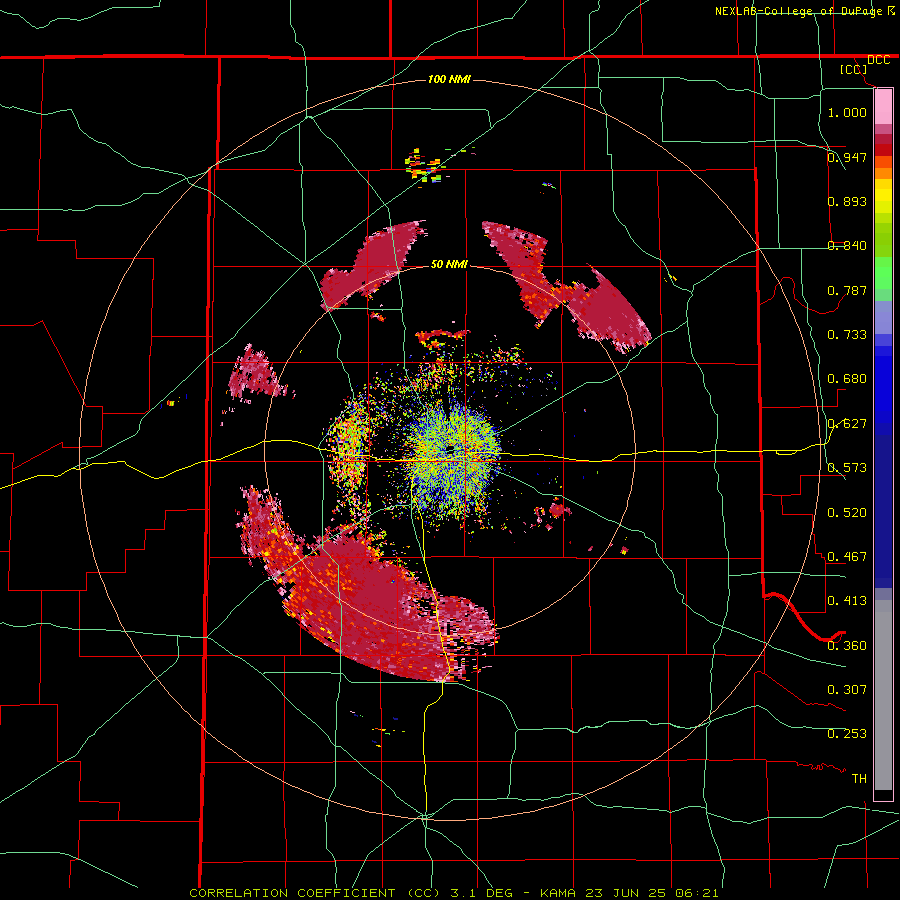This screenshot has height=900, width=900.
Task: Click the TH threshold label
Action: [x=859, y=779]
